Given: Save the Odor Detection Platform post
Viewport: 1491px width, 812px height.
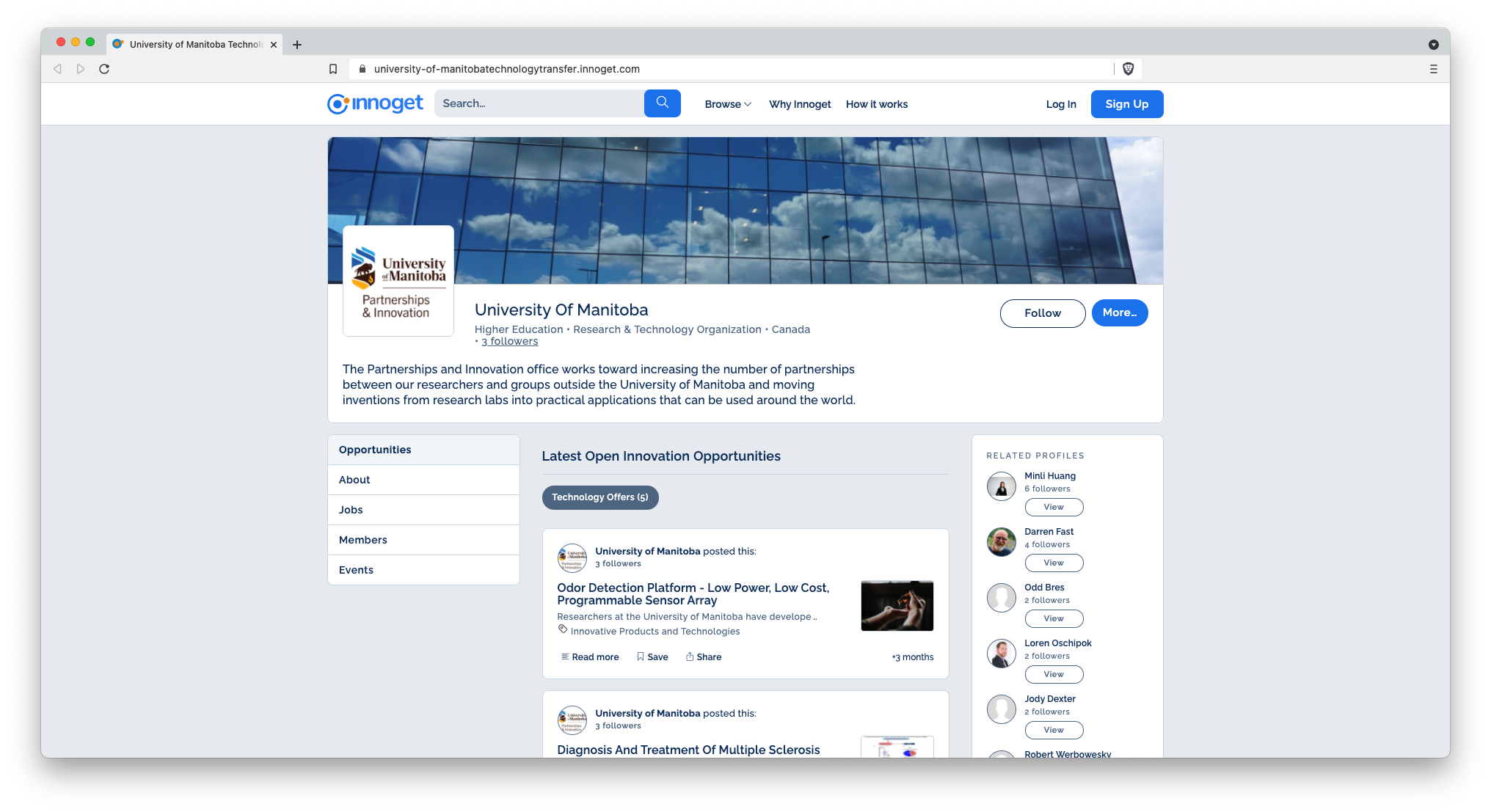Looking at the screenshot, I should click(x=652, y=657).
